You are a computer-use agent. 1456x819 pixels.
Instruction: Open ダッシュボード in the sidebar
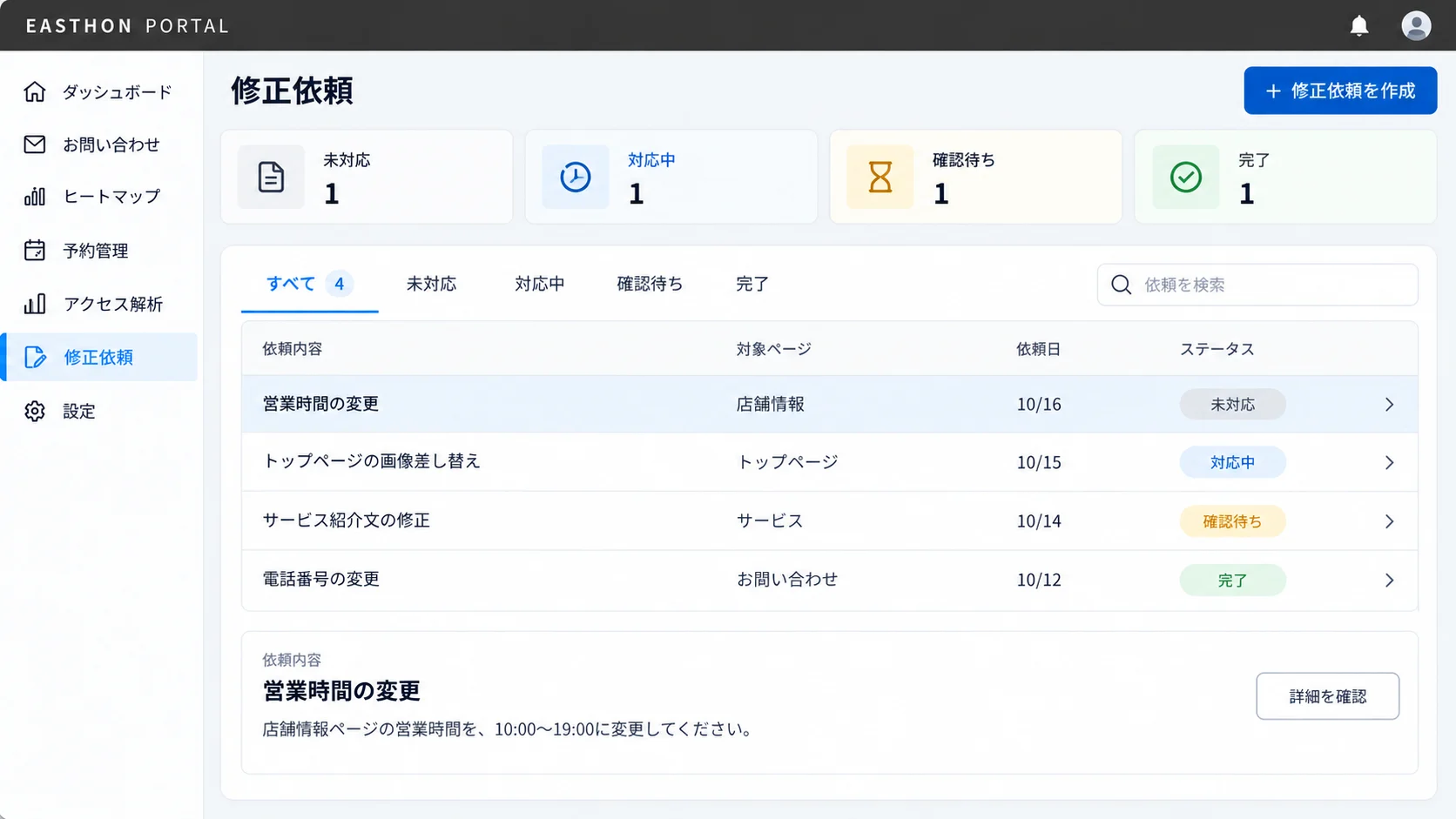(99, 91)
